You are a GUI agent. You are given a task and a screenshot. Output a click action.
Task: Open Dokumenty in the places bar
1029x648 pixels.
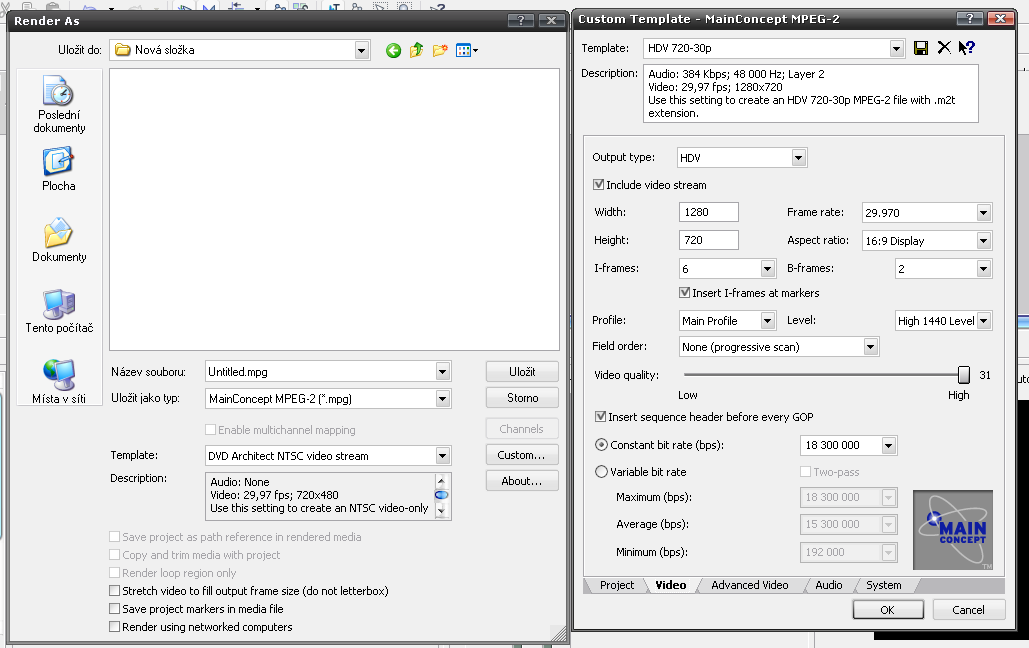(x=59, y=240)
